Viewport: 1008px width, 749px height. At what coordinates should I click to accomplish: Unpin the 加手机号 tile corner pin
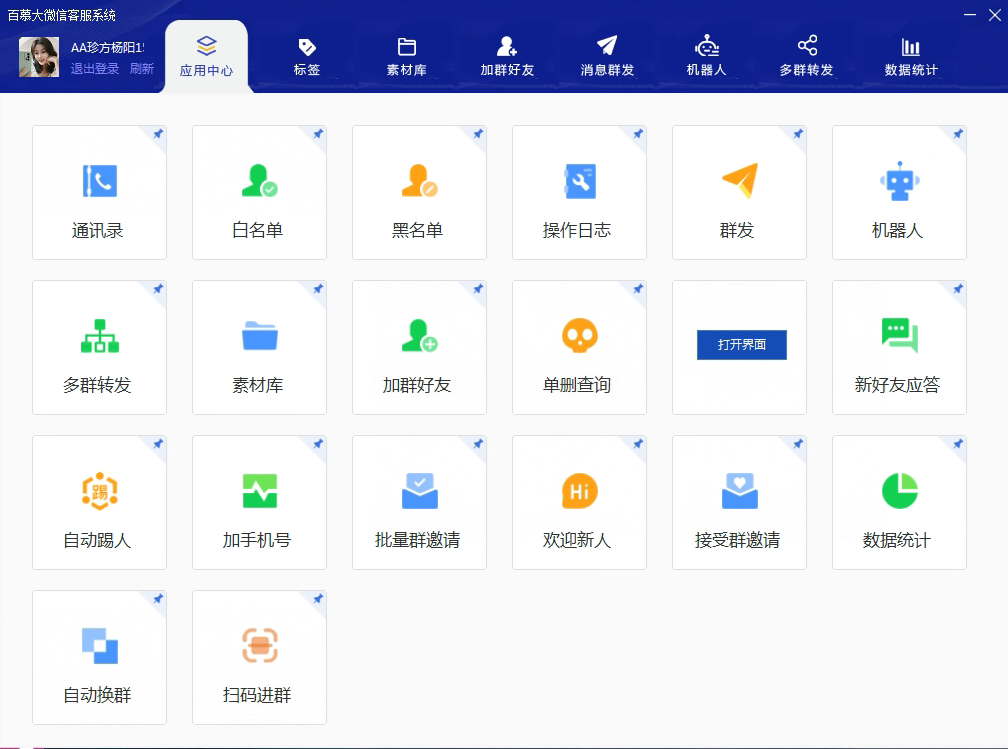coord(317,444)
